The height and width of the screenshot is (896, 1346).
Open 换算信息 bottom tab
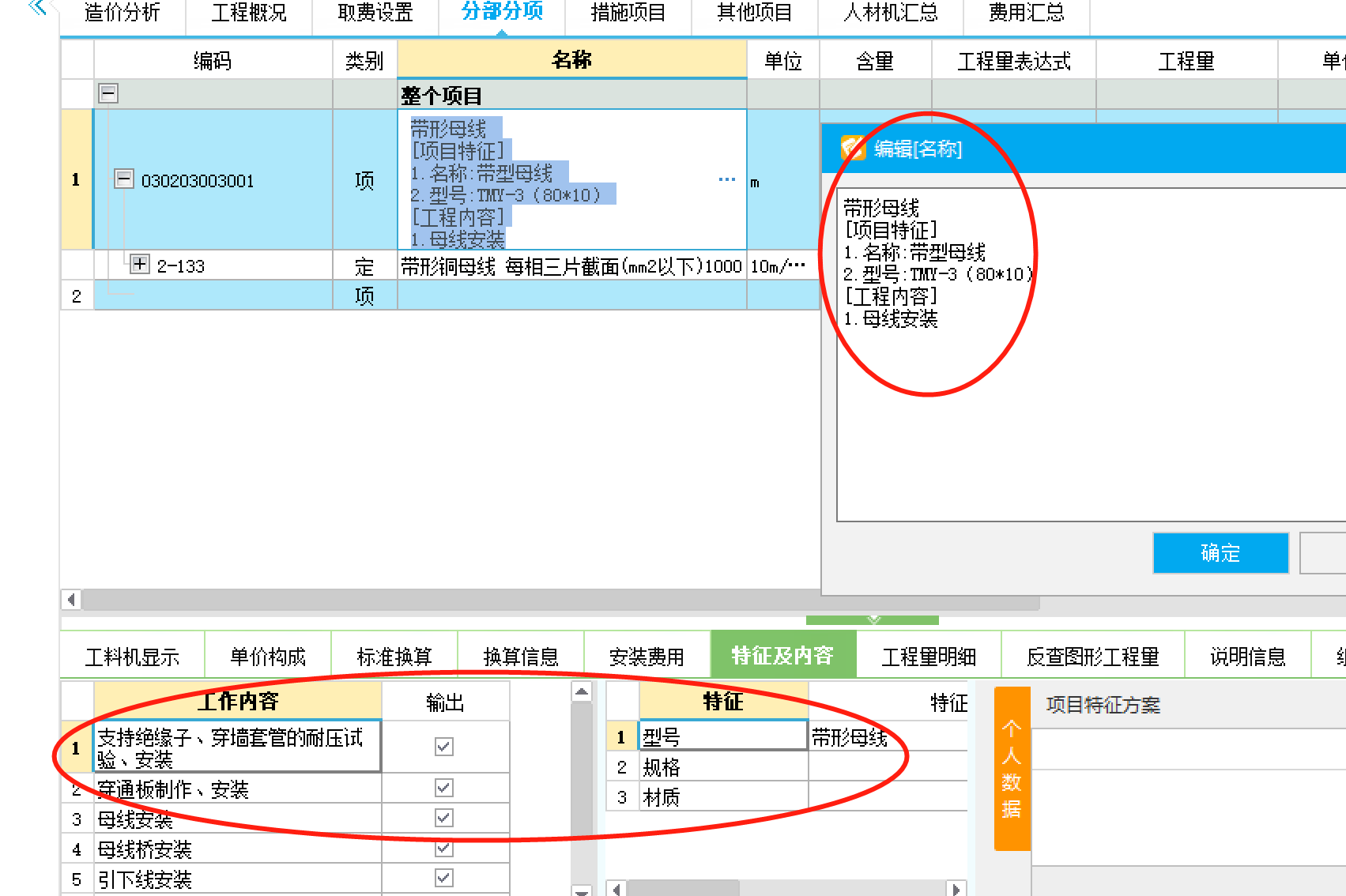coord(521,657)
